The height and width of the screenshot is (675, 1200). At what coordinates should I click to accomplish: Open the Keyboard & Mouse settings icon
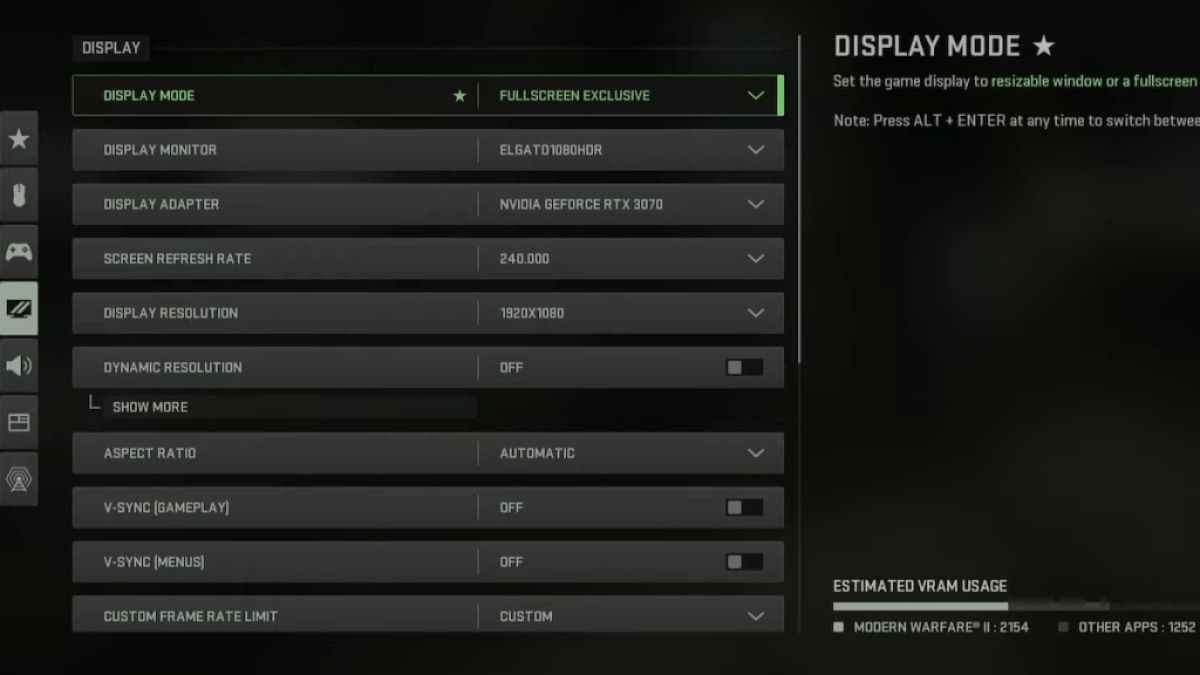[x=19, y=195]
